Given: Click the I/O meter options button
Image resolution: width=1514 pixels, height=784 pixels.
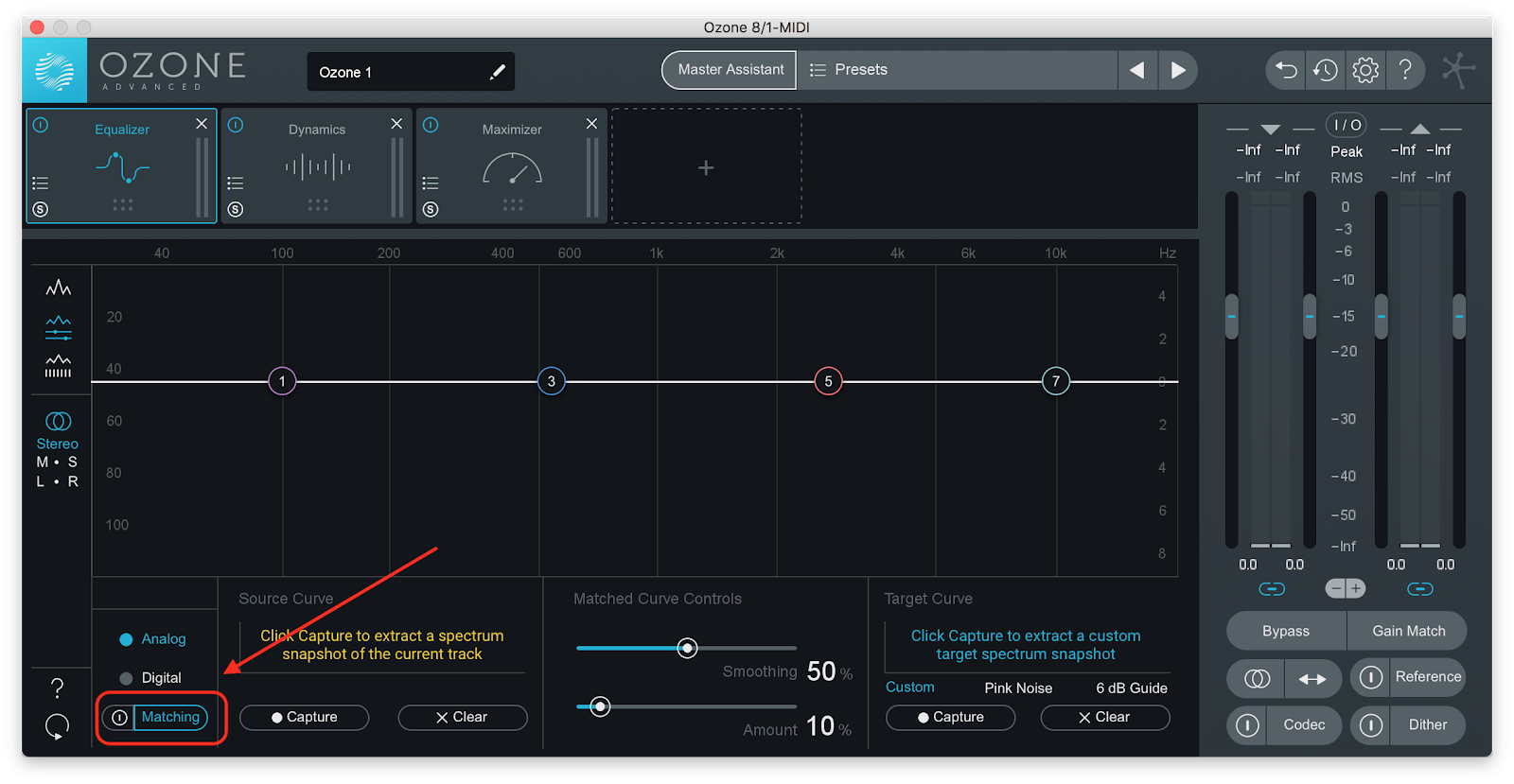Looking at the screenshot, I should 1347,125.
